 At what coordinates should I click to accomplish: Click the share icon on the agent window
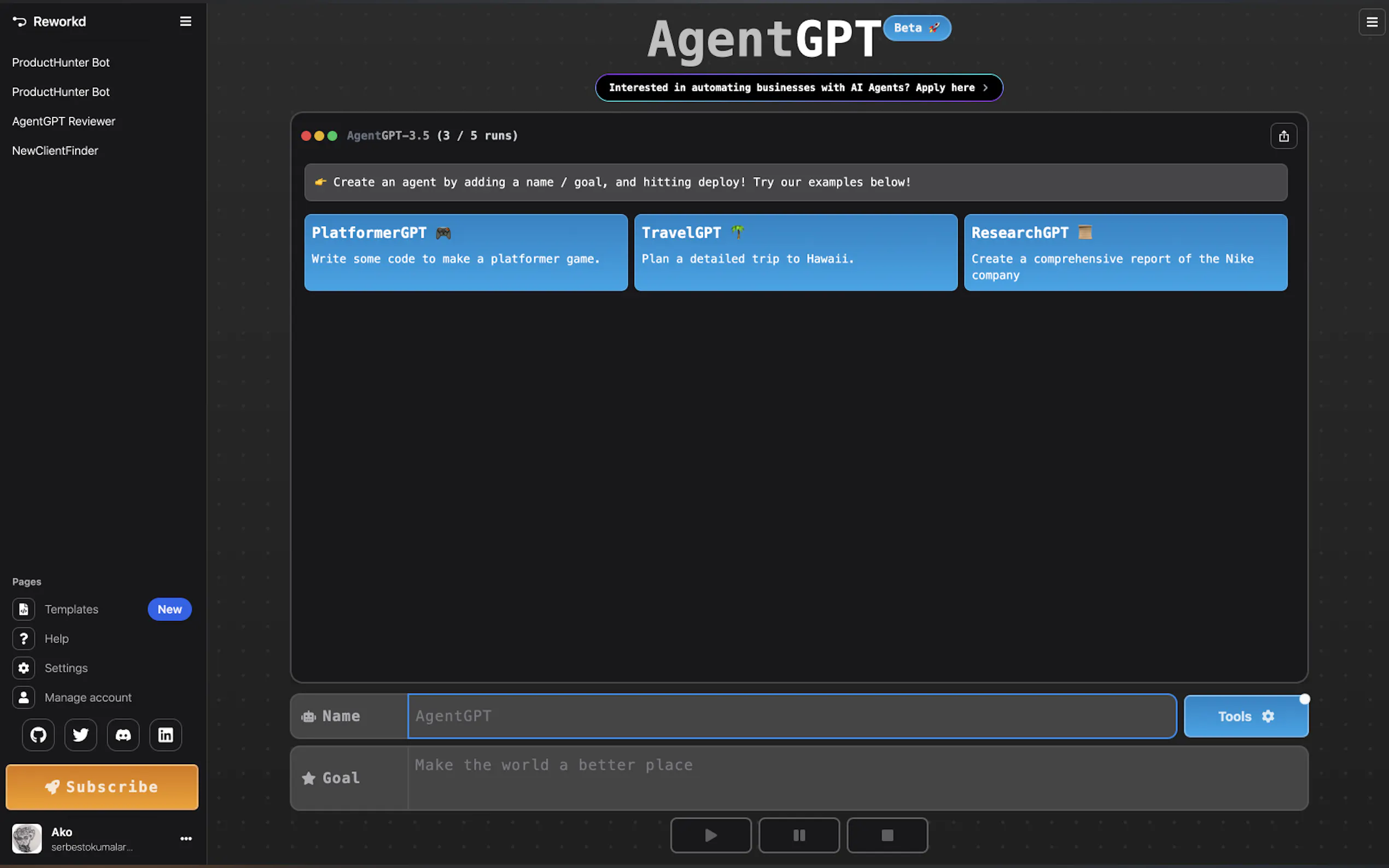click(x=1284, y=136)
